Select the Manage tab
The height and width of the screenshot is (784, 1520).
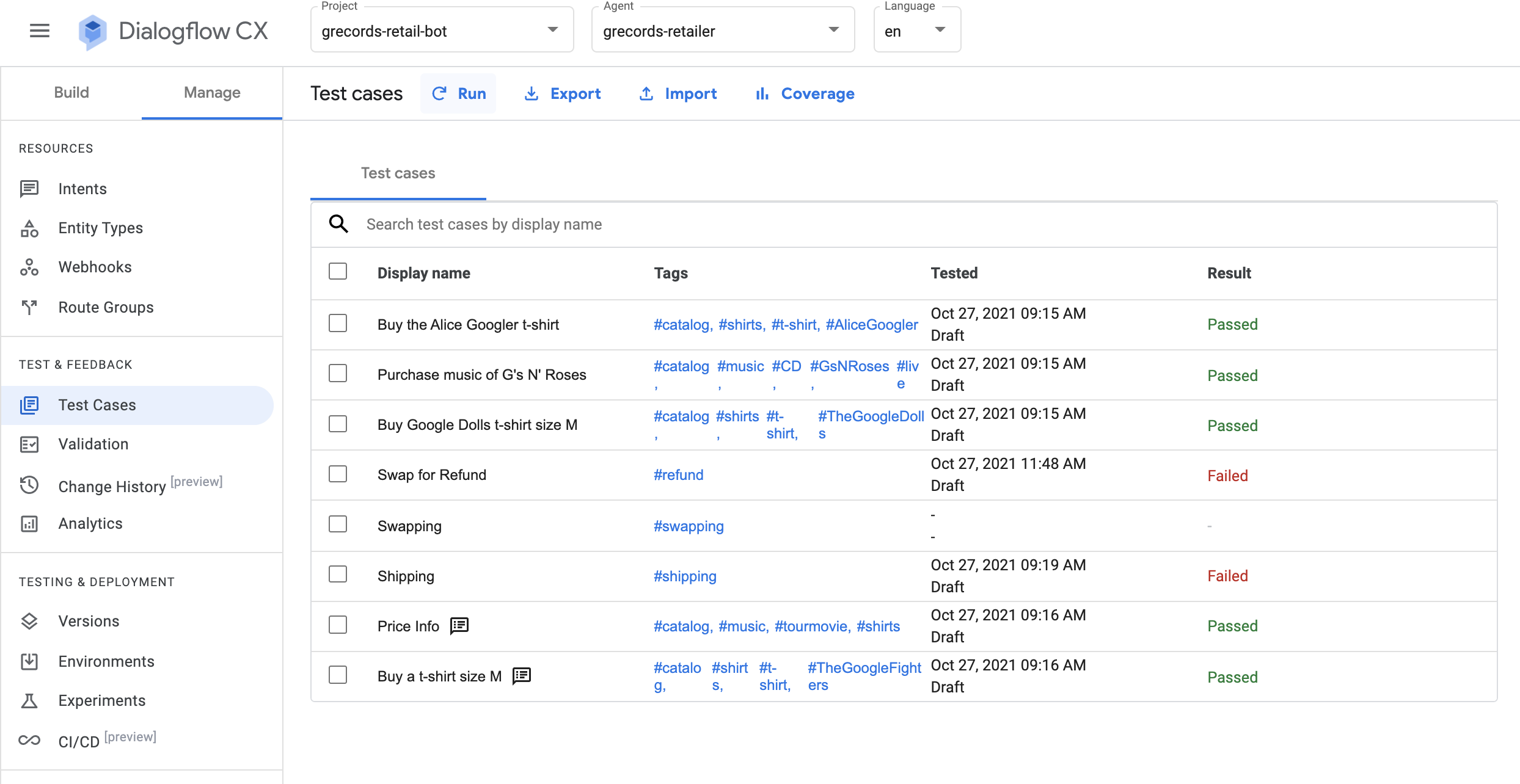pos(211,92)
